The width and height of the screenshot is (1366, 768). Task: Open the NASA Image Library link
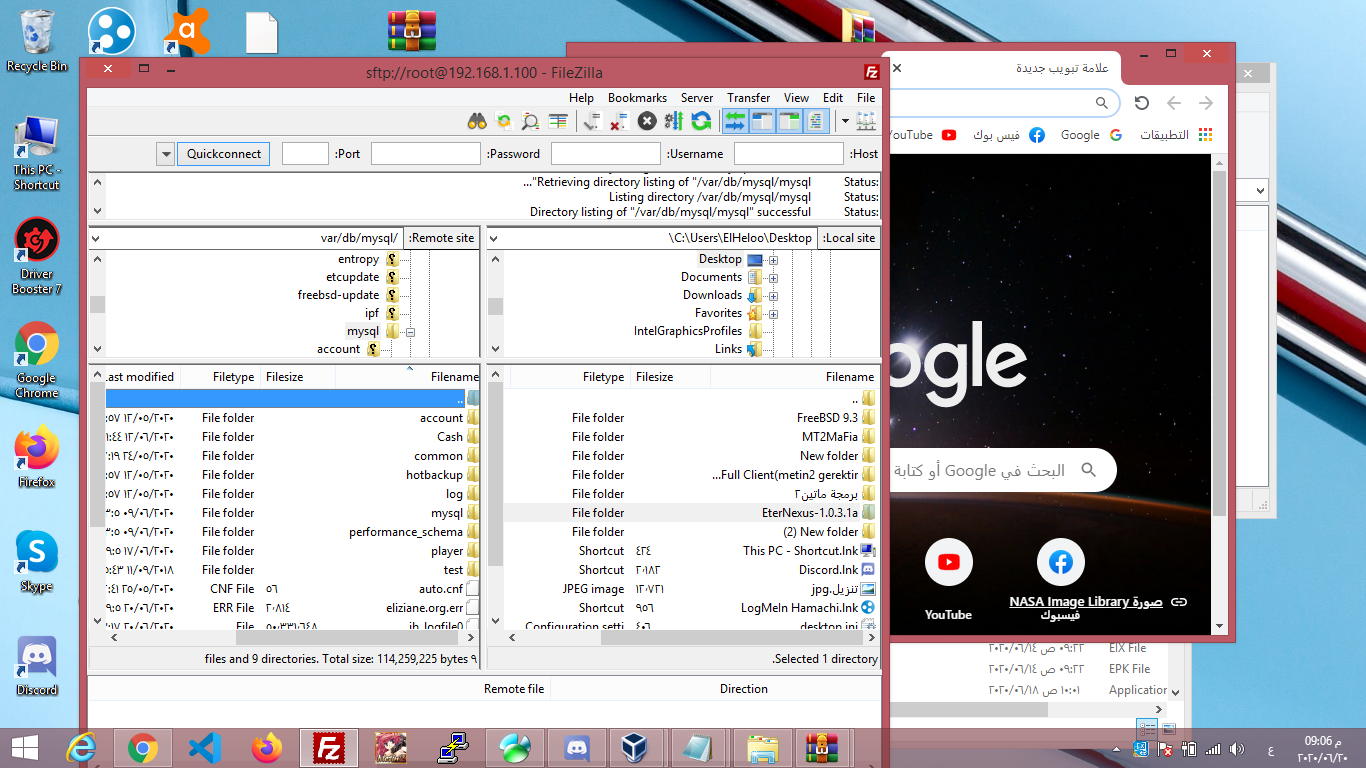point(1098,602)
